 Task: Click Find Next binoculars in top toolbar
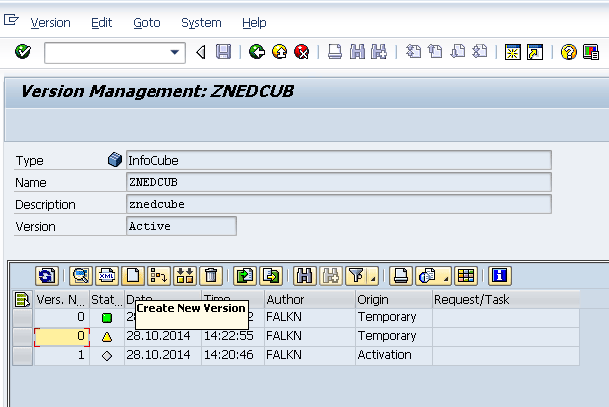click(x=379, y=52)
